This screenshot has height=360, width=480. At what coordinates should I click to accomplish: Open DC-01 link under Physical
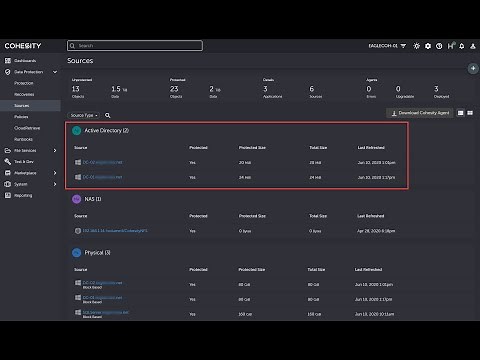[x=102, y=297]
